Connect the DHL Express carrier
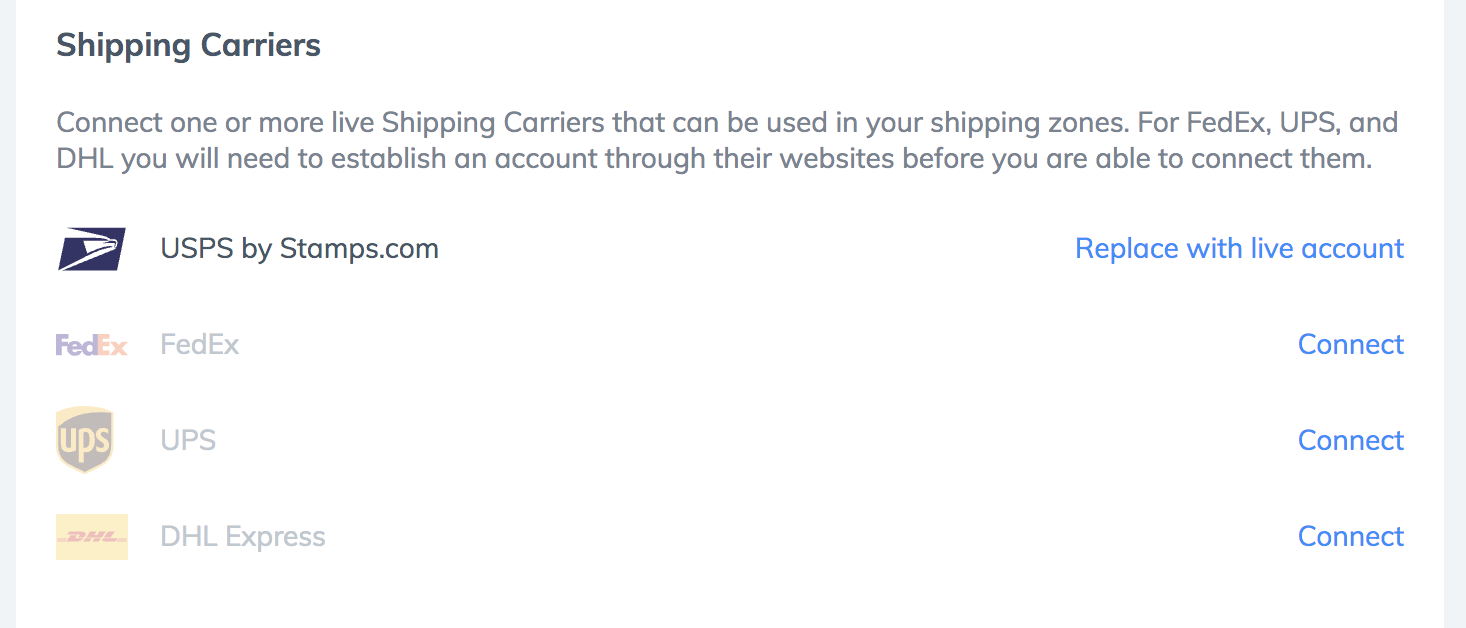 [1351, 536]
